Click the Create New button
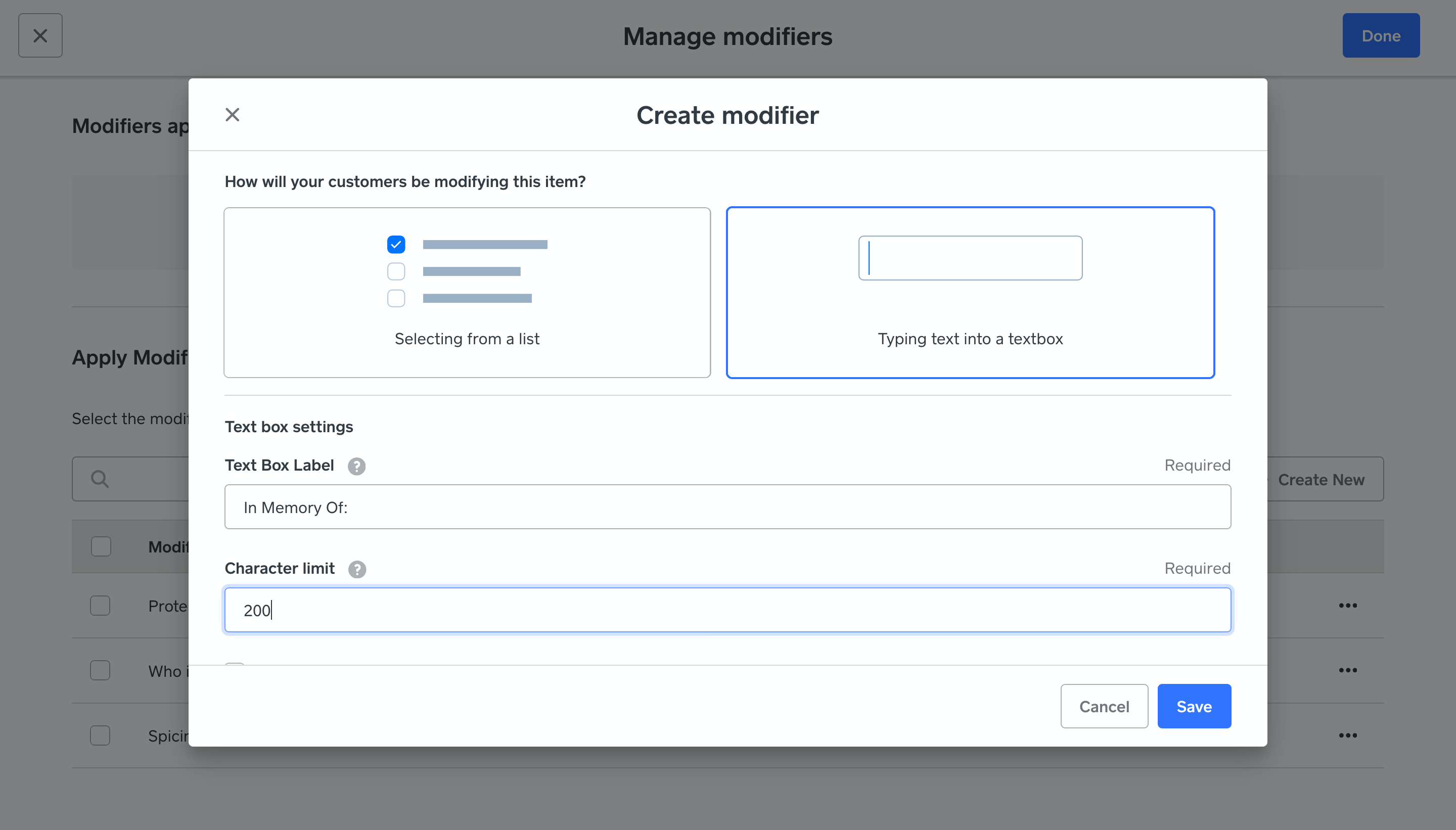 (1321, 479)
